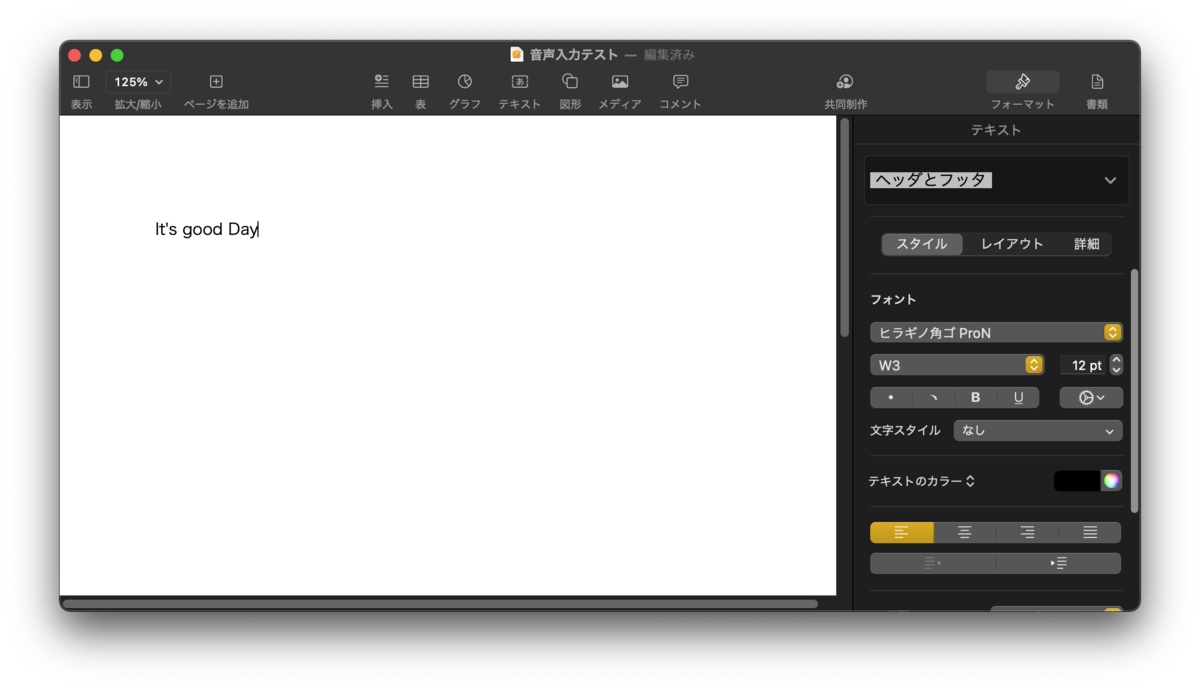Decrease indent of the paragraph
Viewport: 1200px width, 690px height.
pos(933,563)
